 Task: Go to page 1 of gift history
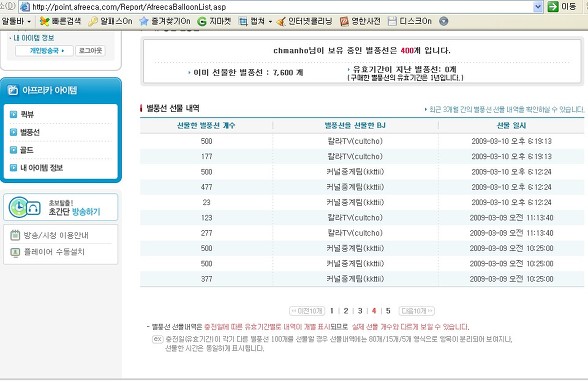click(332, 311)
